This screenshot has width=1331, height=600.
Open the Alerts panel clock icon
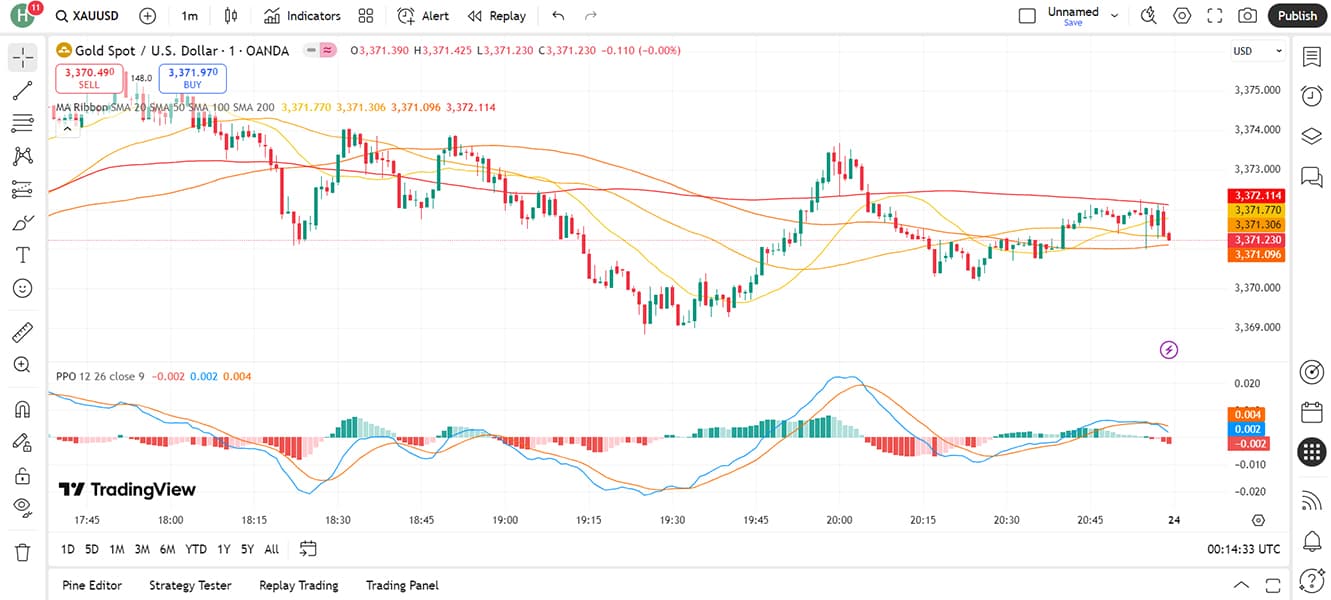pos(1311,96)
